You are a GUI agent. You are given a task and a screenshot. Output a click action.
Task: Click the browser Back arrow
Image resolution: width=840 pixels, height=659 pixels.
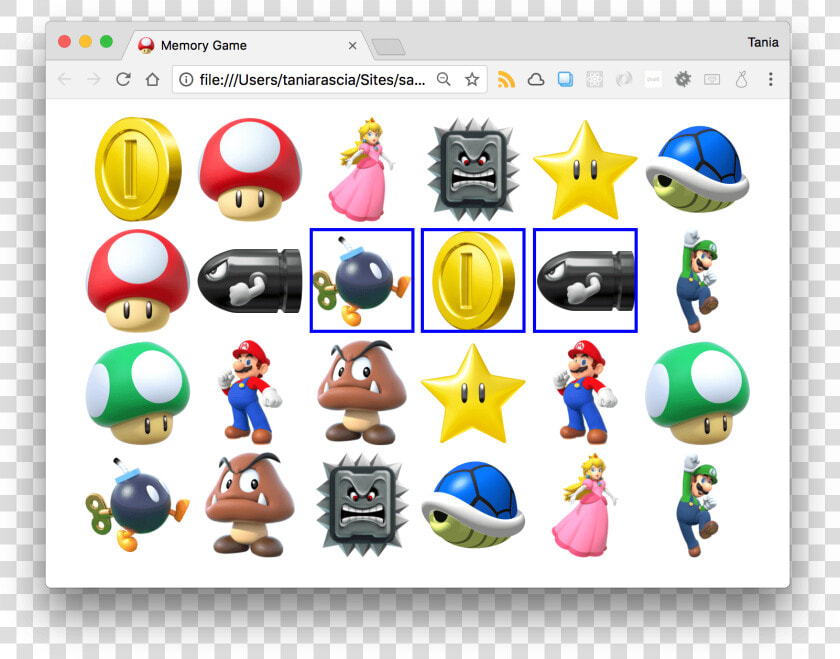click(x=65, y=80)
